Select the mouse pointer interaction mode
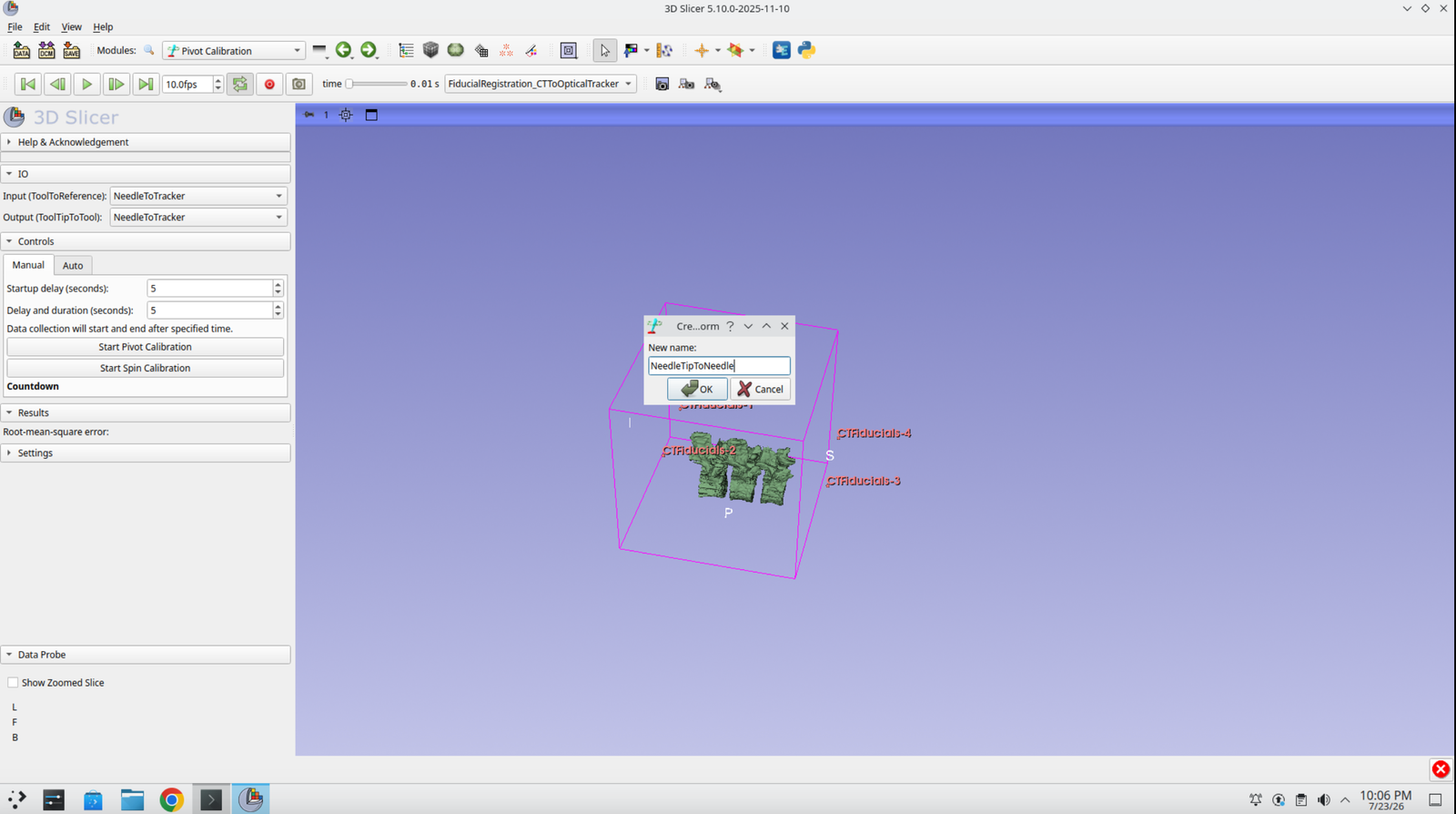The height and width of the screenshot is (814, 1456). pos(605,51)
